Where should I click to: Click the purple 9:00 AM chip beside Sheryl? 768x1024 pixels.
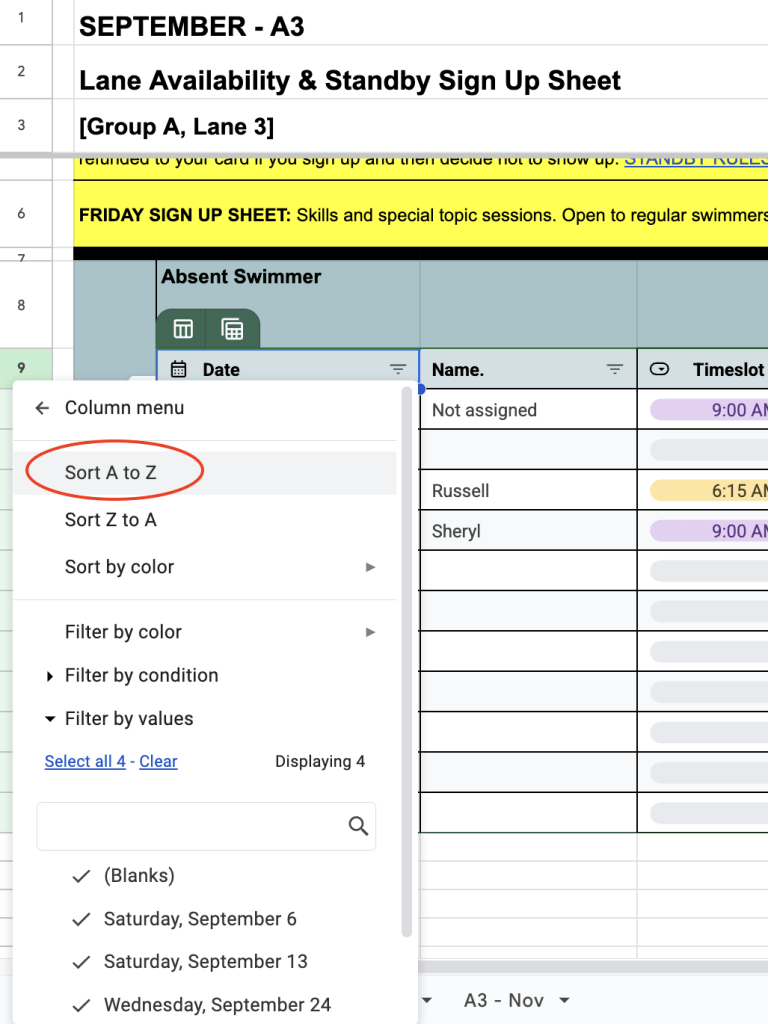click(x=710, y=531)
